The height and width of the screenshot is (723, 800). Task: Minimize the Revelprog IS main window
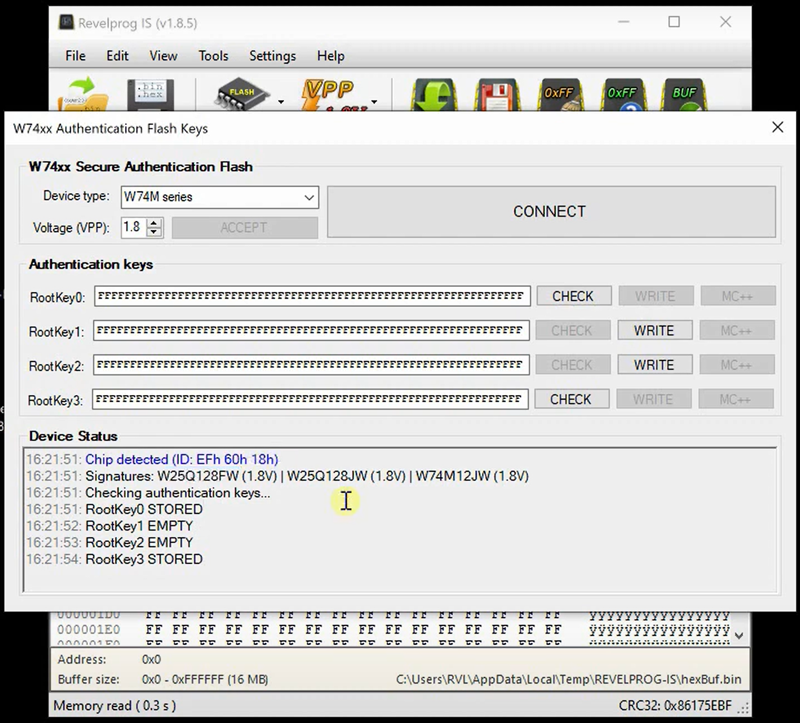point(623,22)
